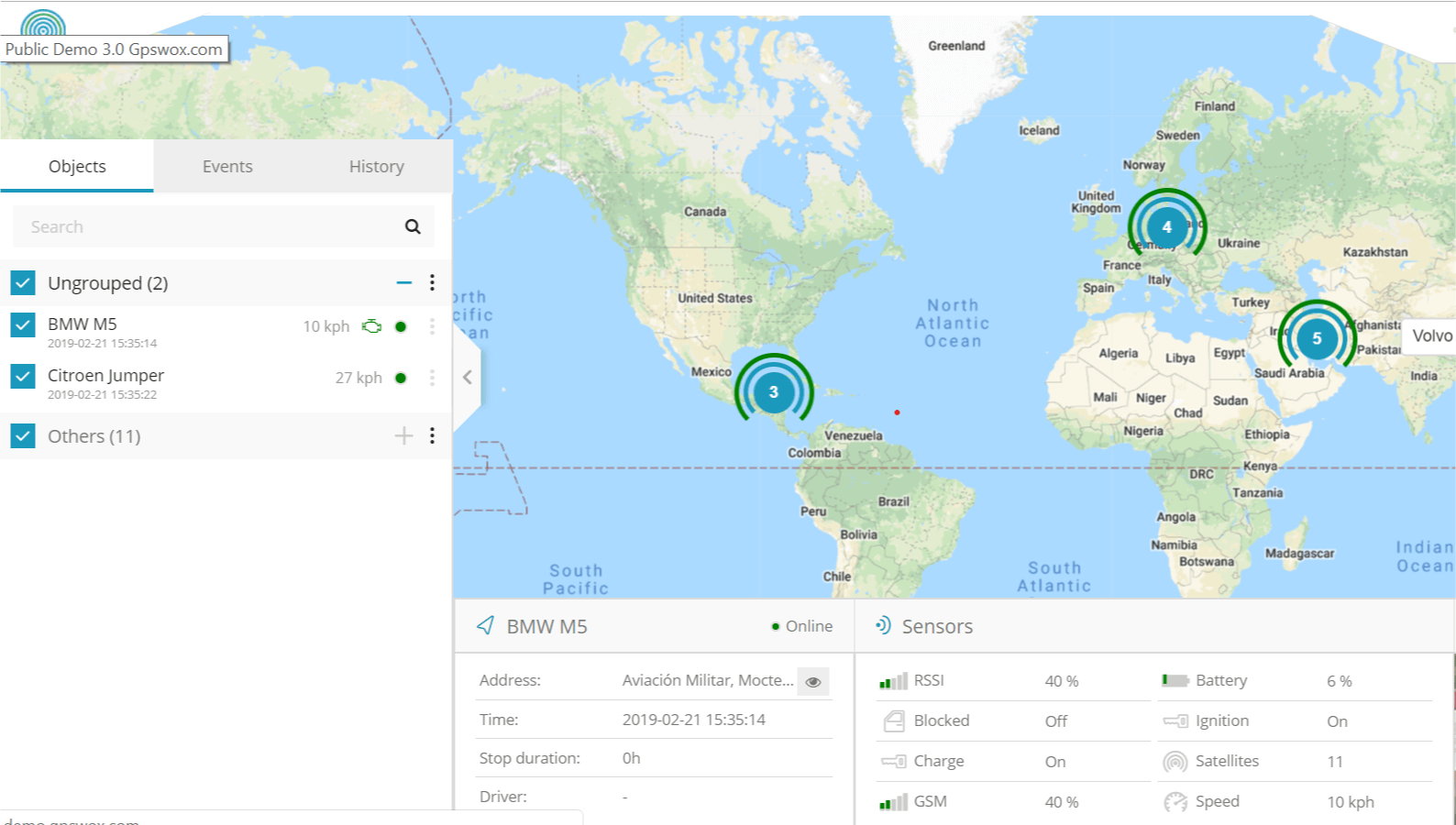
Task: Select the BMW M5 object row
Action: coord(226,331)
